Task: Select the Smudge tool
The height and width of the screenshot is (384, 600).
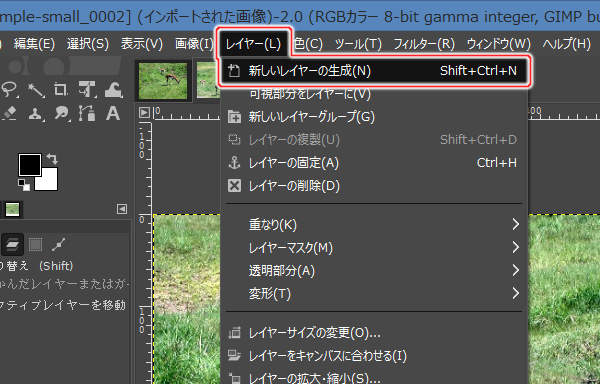Action: click(61, 113)
